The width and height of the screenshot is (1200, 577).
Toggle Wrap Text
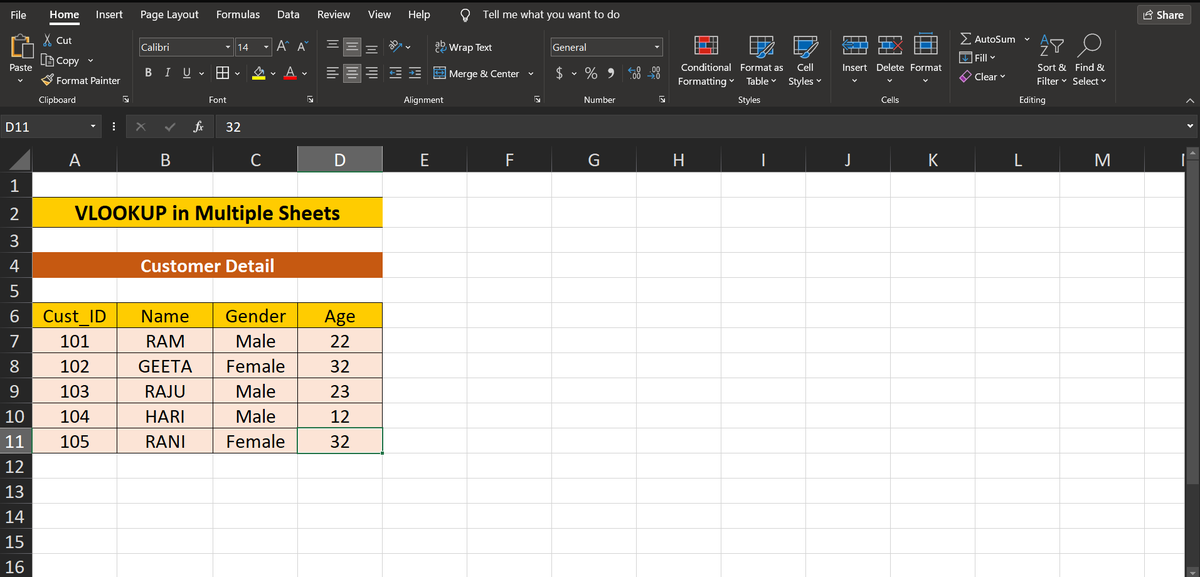pos(464,47)
